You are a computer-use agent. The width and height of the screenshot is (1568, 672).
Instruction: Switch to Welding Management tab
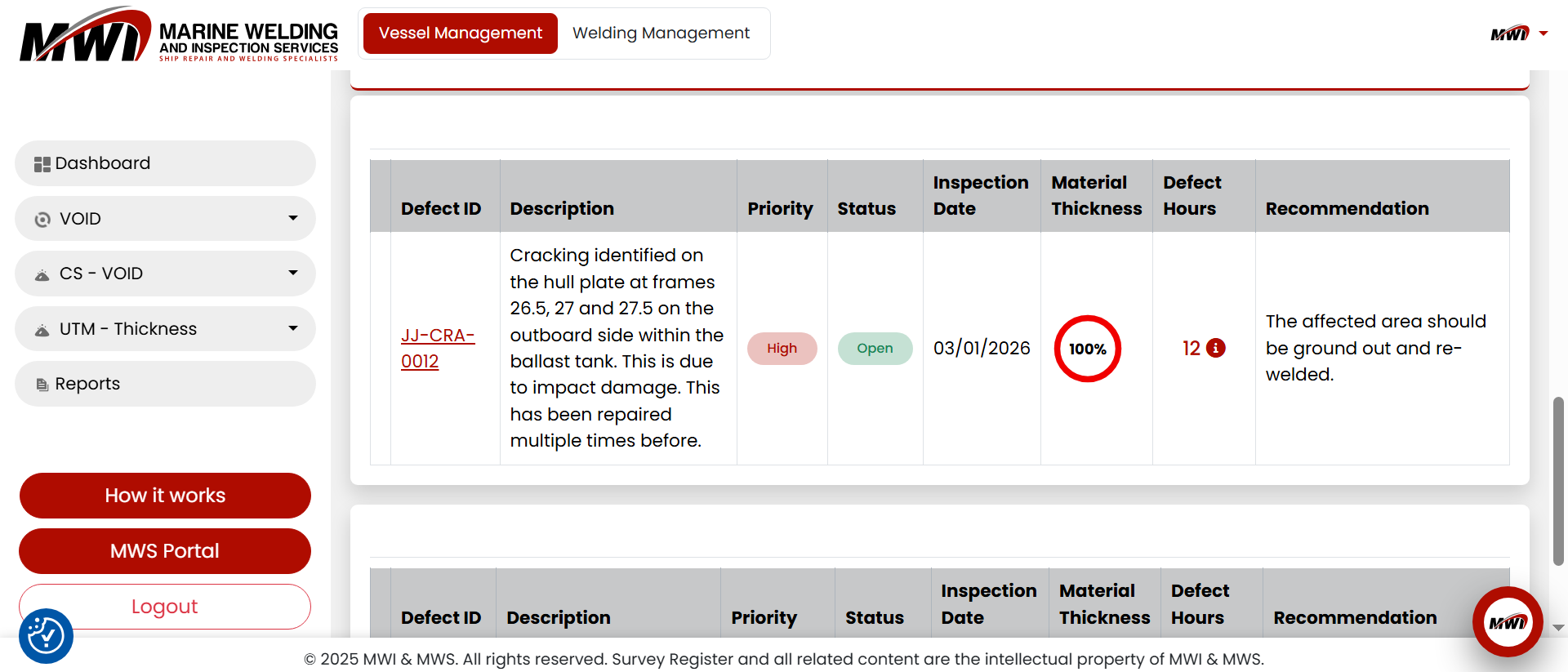coord(661,33)
